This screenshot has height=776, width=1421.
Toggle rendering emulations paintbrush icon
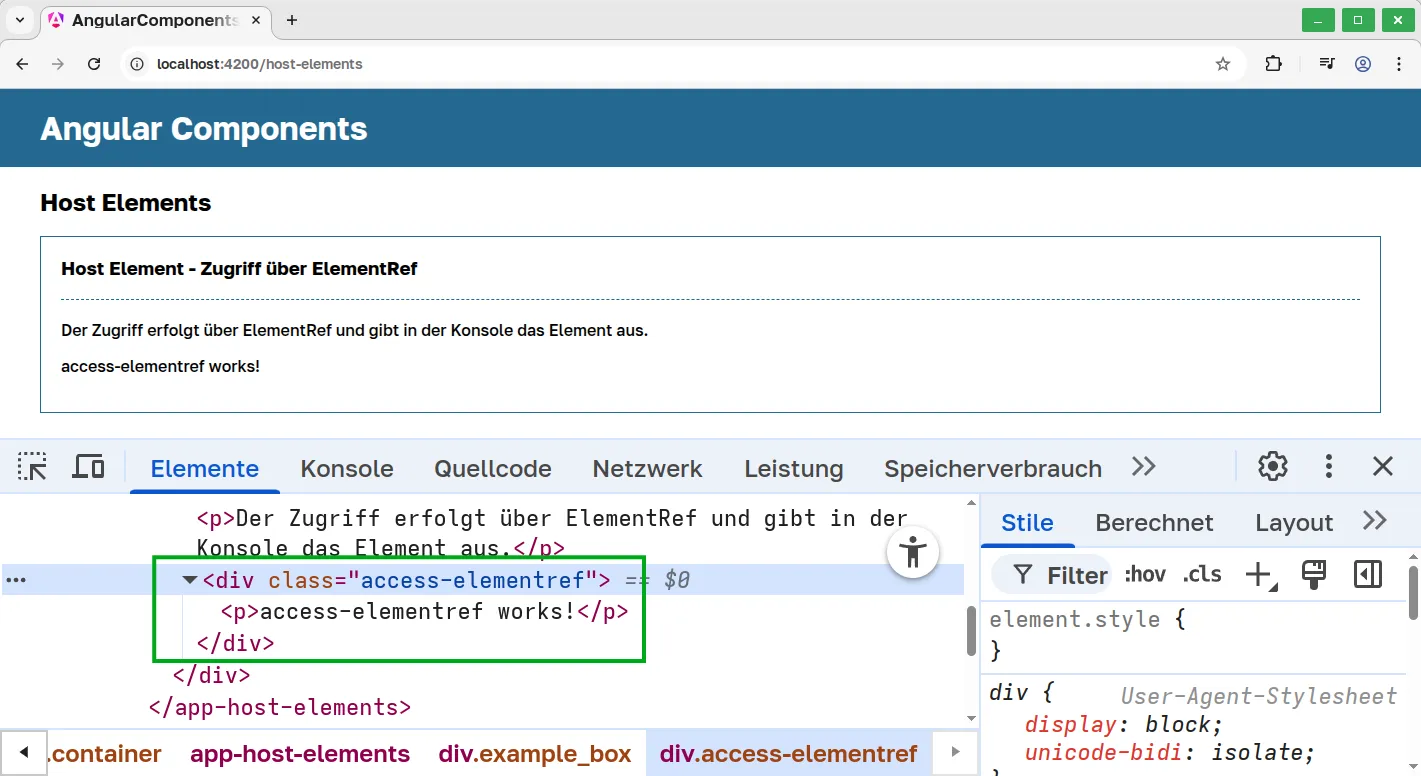1314,574
